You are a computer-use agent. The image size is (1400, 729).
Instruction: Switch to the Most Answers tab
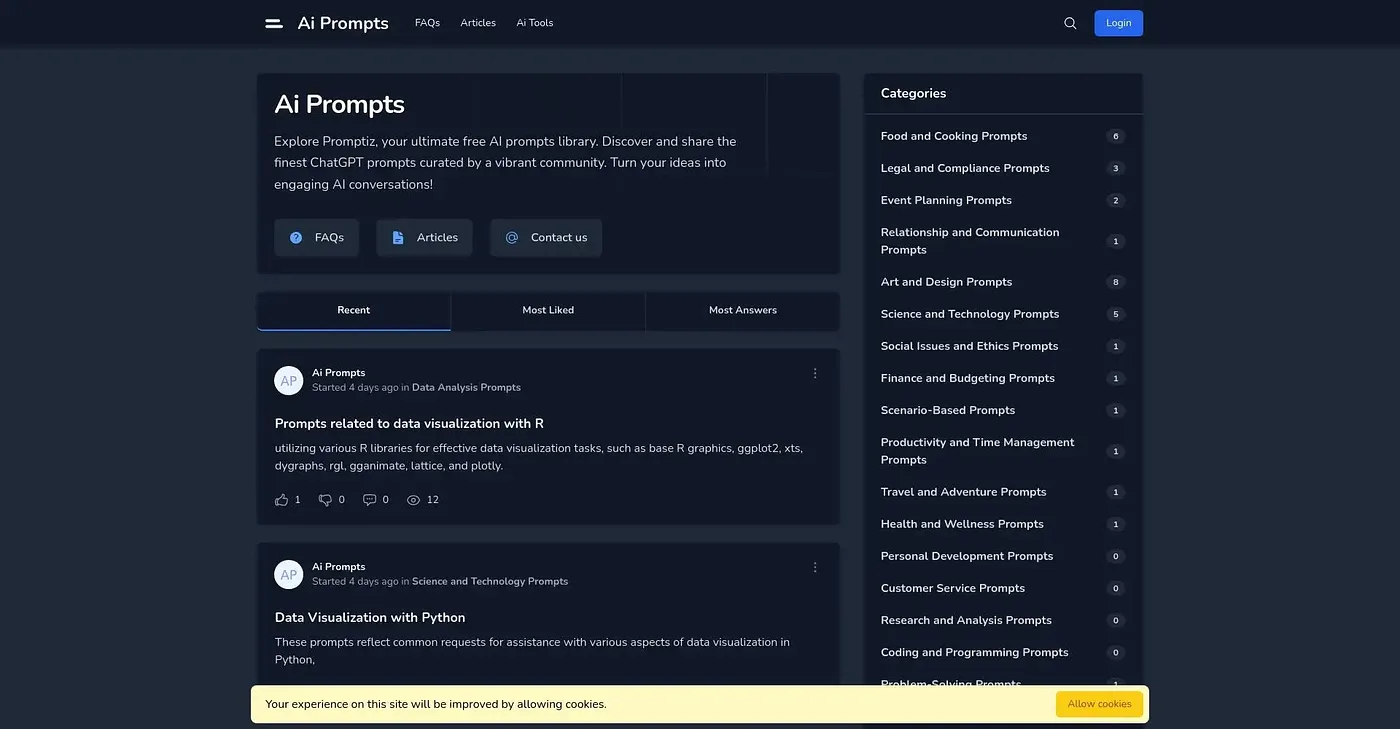click(743, 311)
